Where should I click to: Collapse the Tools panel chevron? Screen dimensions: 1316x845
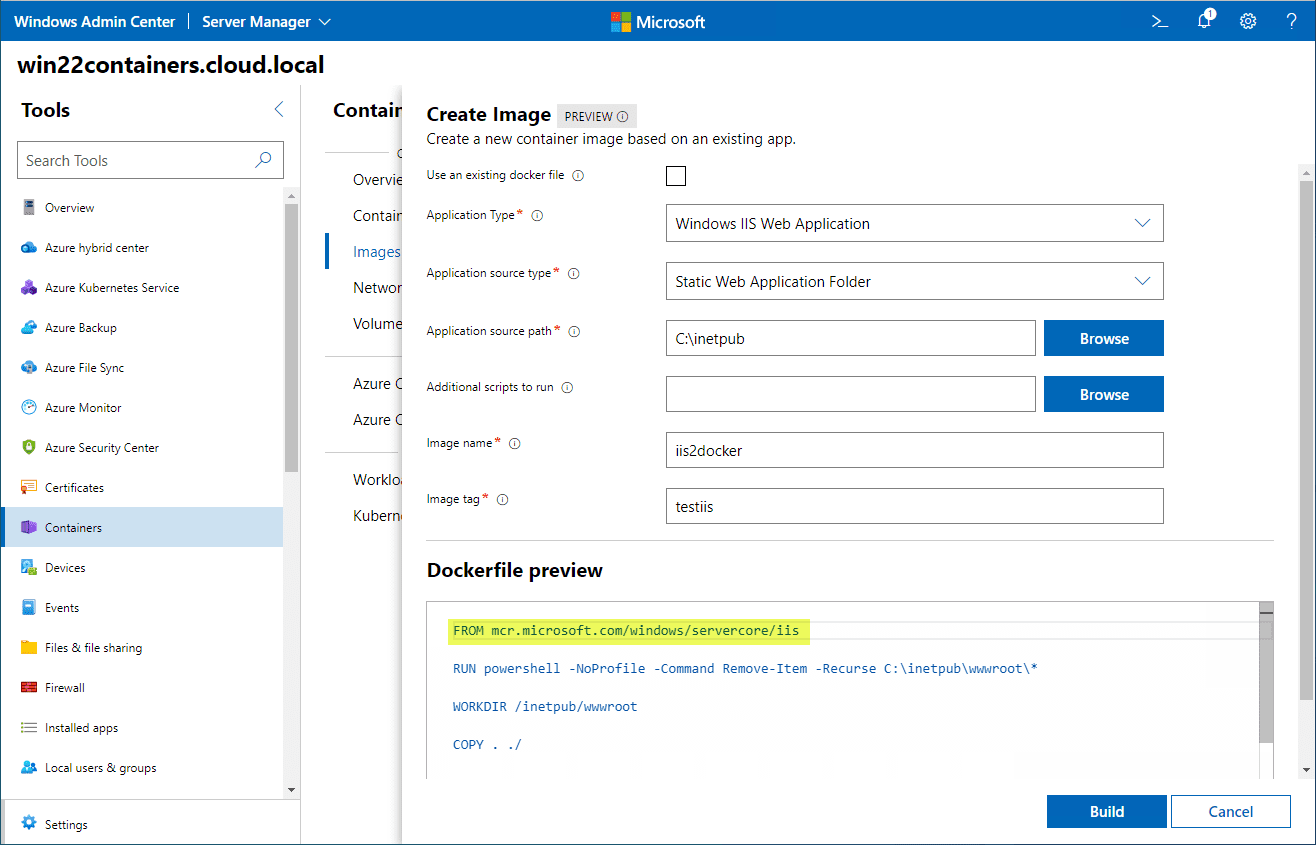coord(279,110)
